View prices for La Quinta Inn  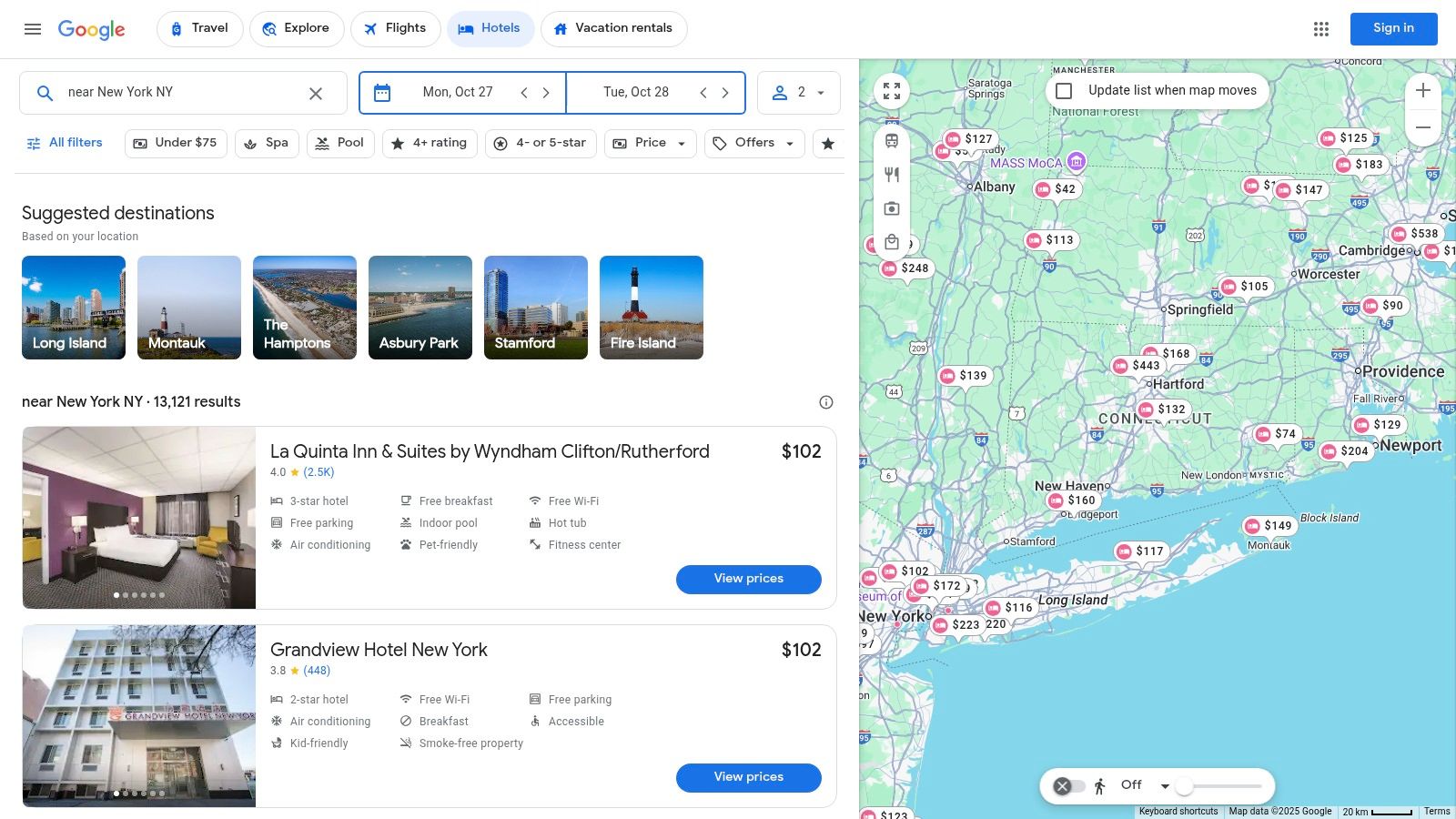748,580
